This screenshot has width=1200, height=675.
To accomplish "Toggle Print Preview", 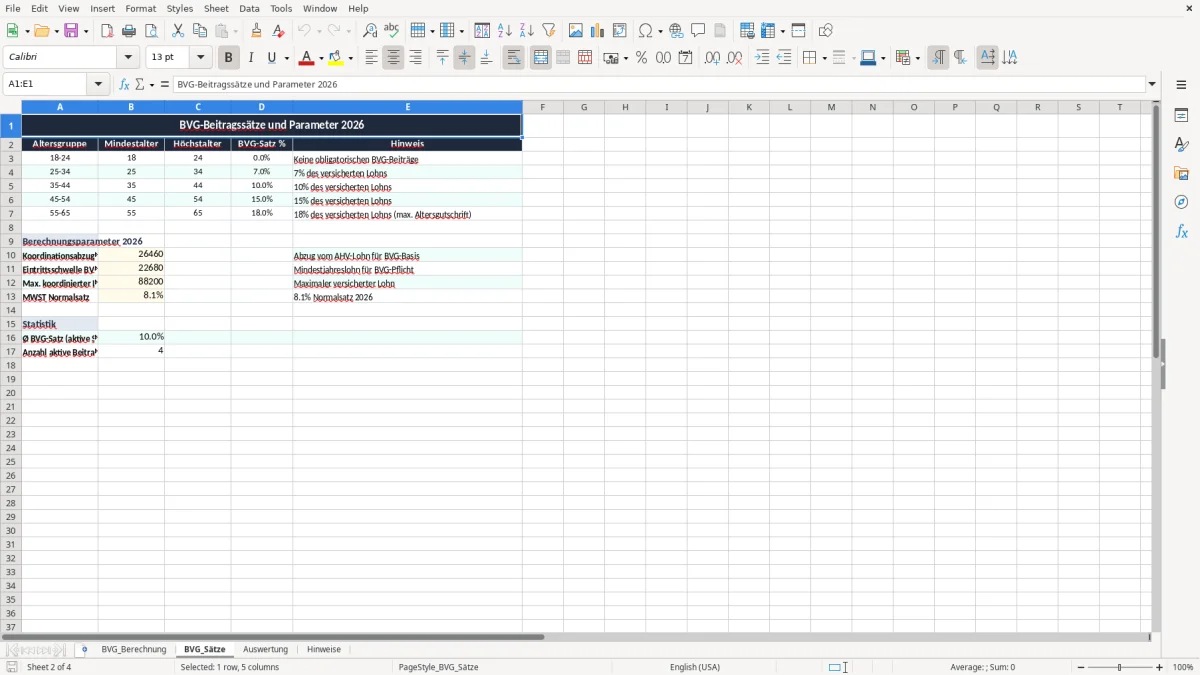I will click(x=151, y=31).
